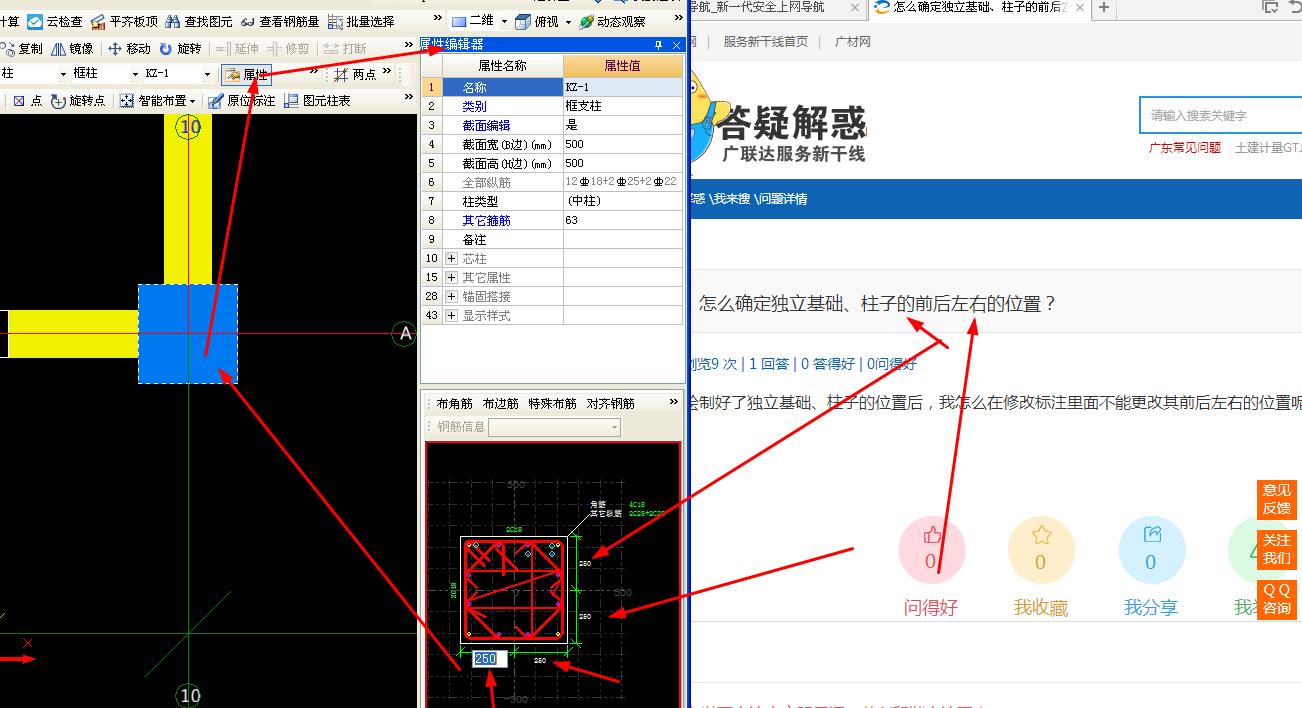Open the 钢筋信息 combo box
This screenshot has width=1302, height=708.
(554, 427)
